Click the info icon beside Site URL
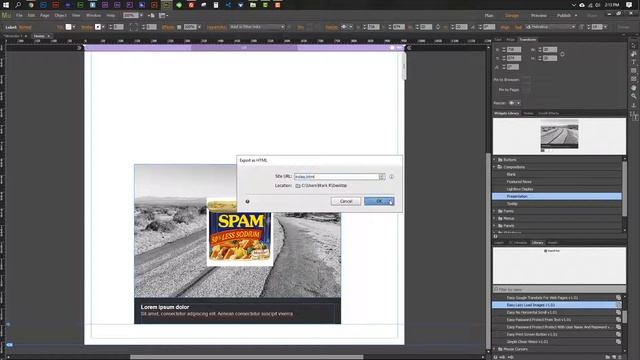Screen dimensions: 640x360 391,177
